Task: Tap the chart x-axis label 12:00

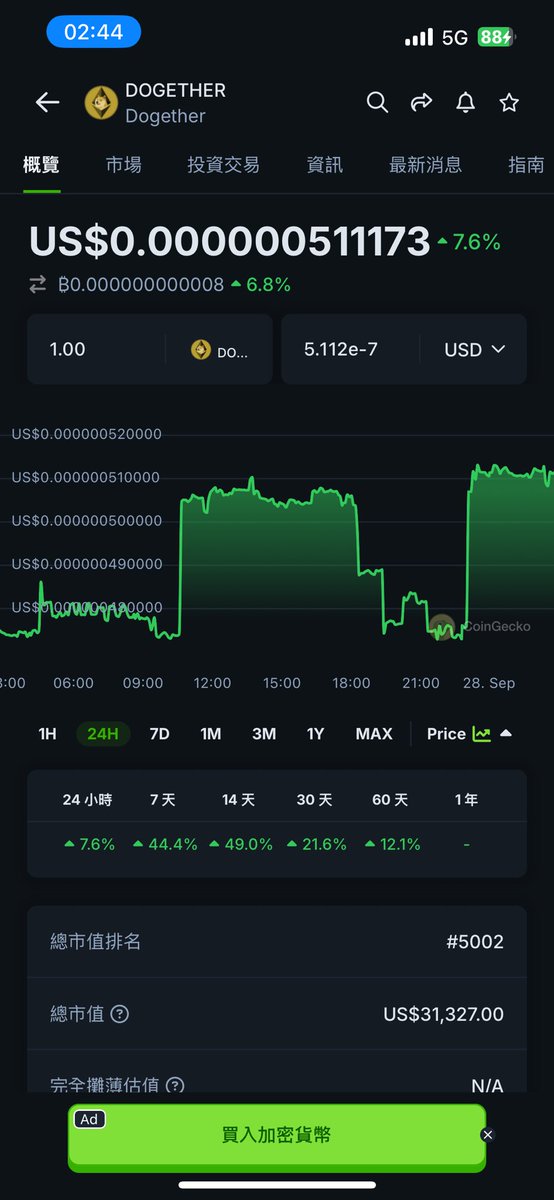Action: click(x=212, y=683)
